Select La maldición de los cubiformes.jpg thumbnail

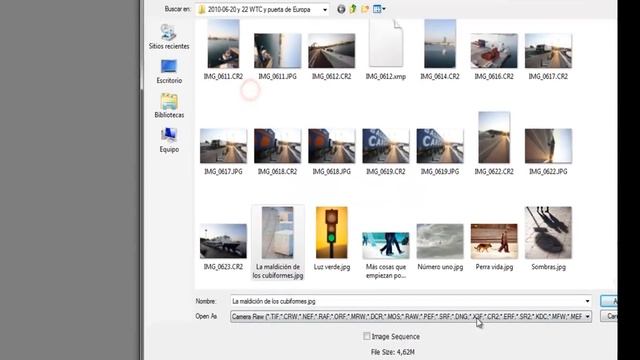coord(278,233)
